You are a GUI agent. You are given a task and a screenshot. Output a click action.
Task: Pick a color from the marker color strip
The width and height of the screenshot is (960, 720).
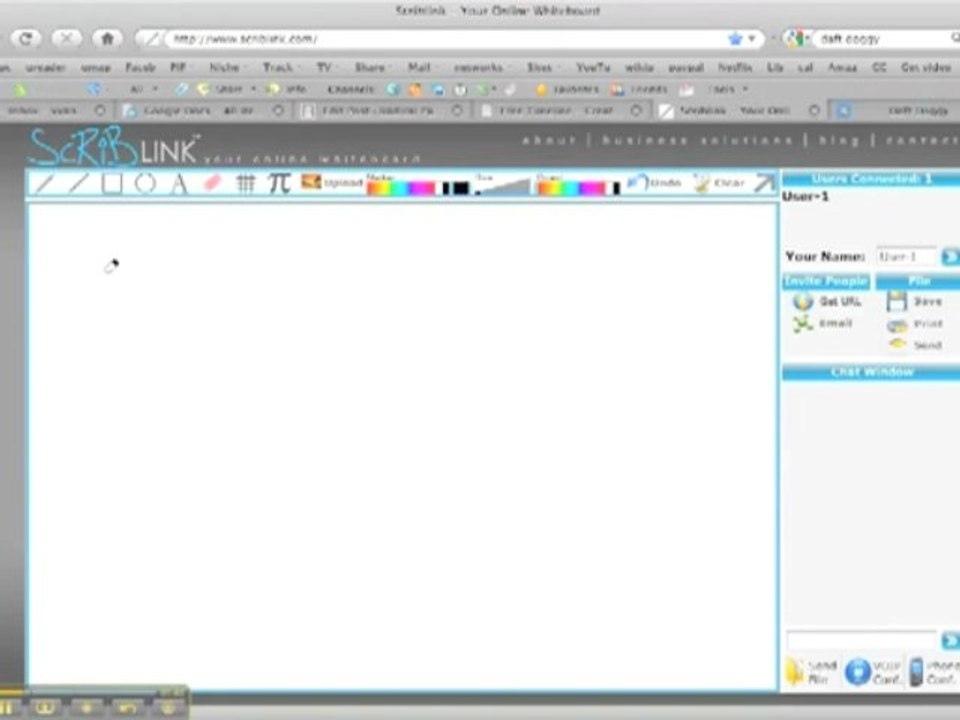pyautogui.click(x=401, y=189)
